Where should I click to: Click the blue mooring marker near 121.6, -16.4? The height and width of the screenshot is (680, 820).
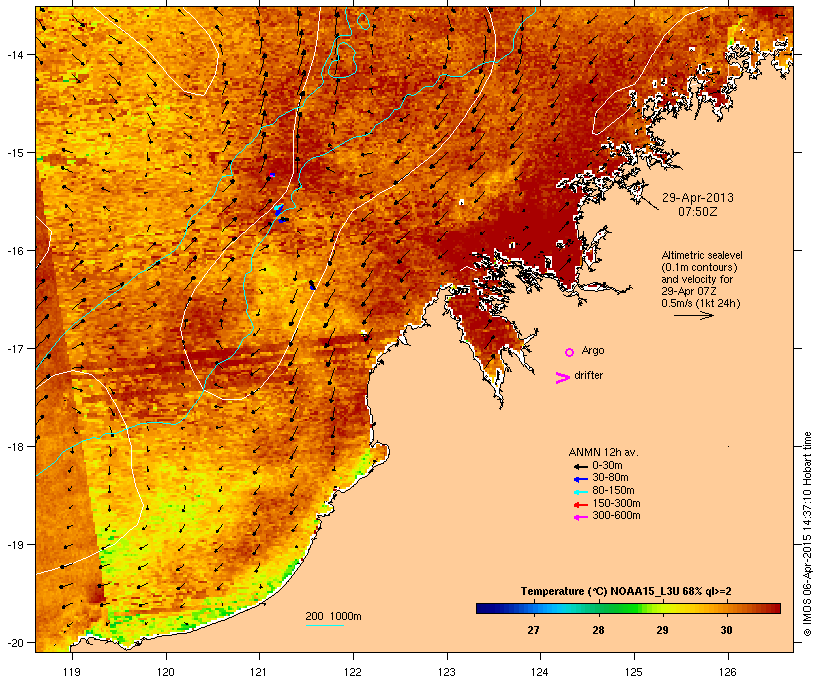[x=312, y=286]
